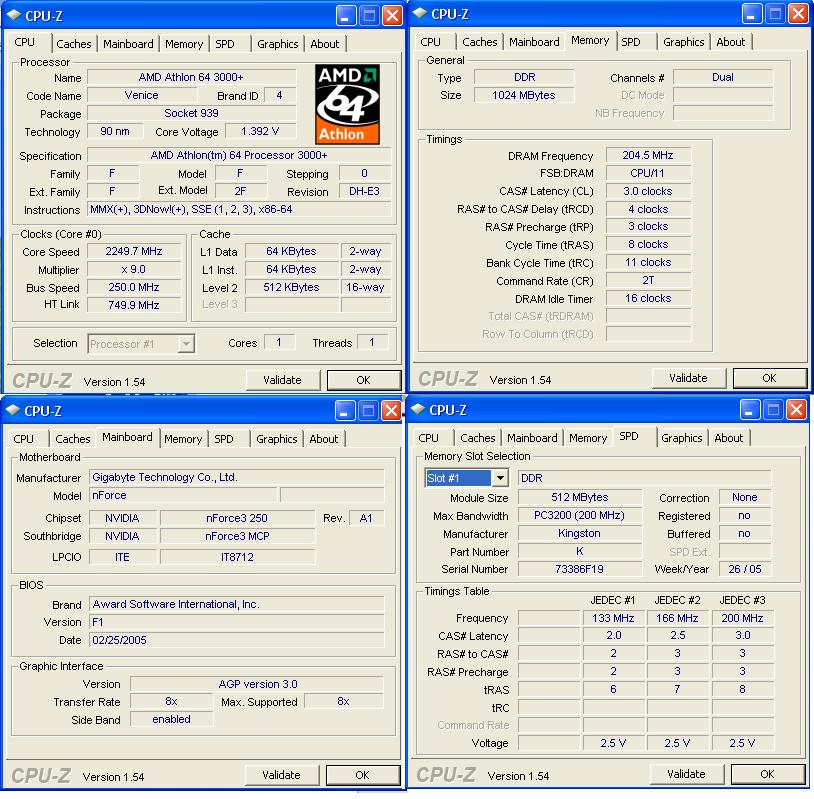Open SPD tab in CPU window

tap(225, 44)
